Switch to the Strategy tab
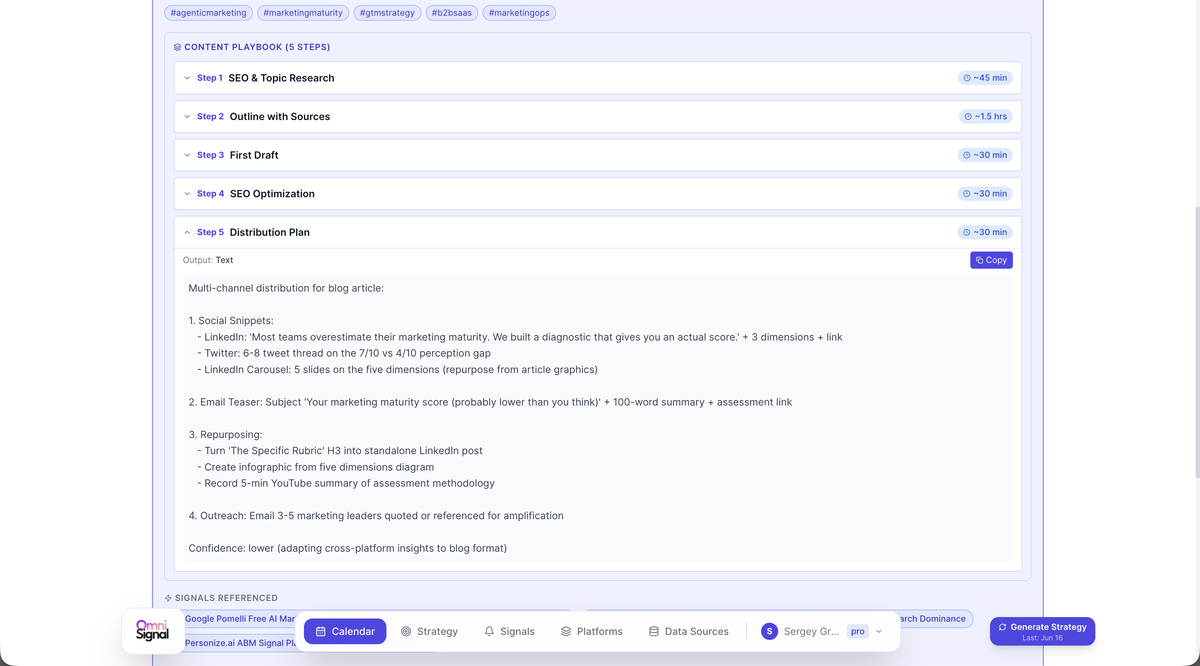1200x666 pixels. click(x=429, y=631)
